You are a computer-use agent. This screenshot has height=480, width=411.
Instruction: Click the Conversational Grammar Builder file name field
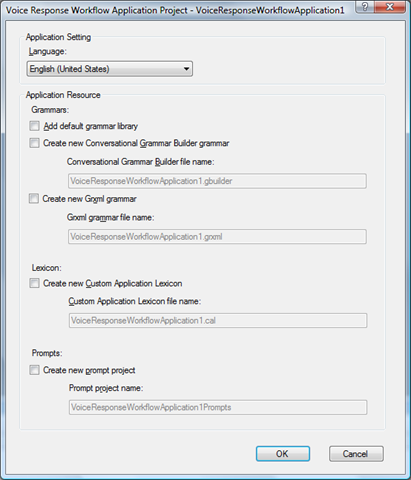point(217,181)
